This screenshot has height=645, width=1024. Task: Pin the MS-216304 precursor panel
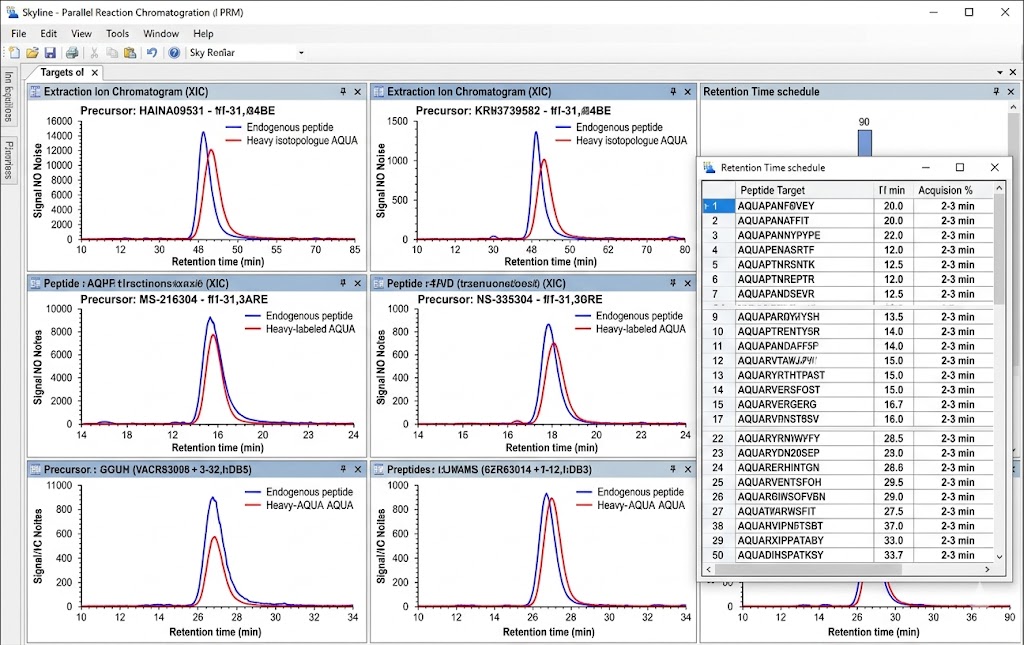pyautogui.click(x=343, y=283)
